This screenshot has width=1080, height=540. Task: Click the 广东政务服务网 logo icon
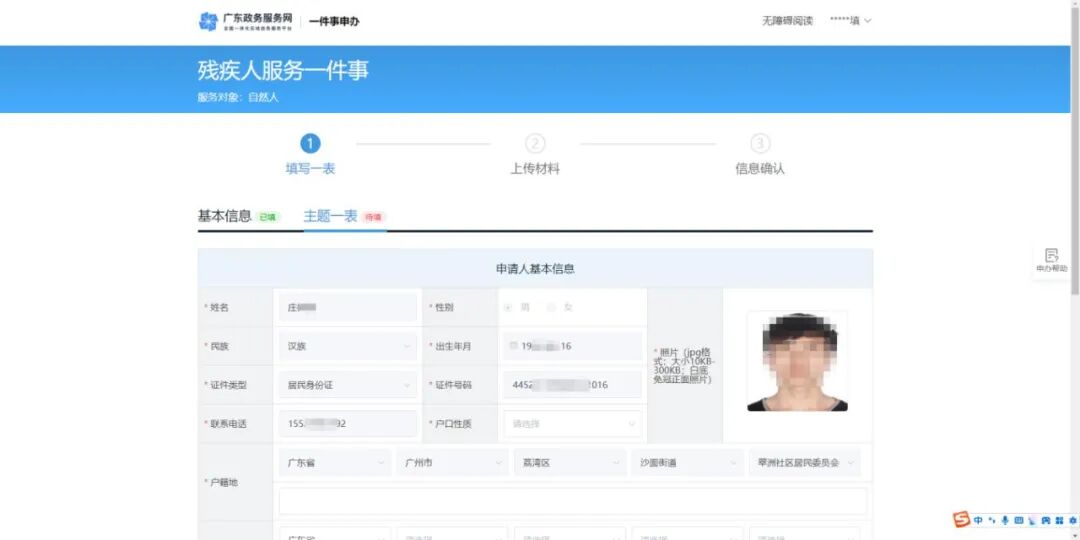(208, 21)
